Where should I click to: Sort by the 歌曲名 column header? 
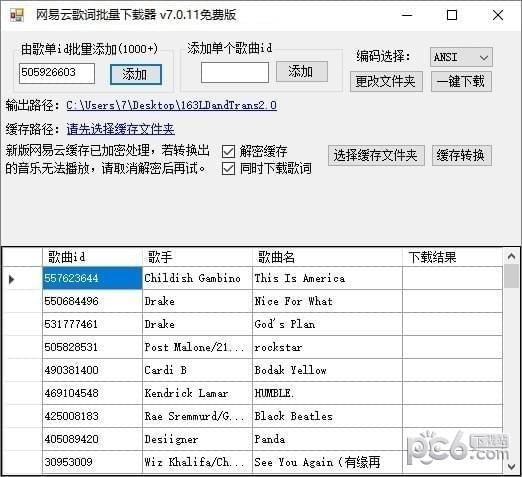[x=327, y=257]
